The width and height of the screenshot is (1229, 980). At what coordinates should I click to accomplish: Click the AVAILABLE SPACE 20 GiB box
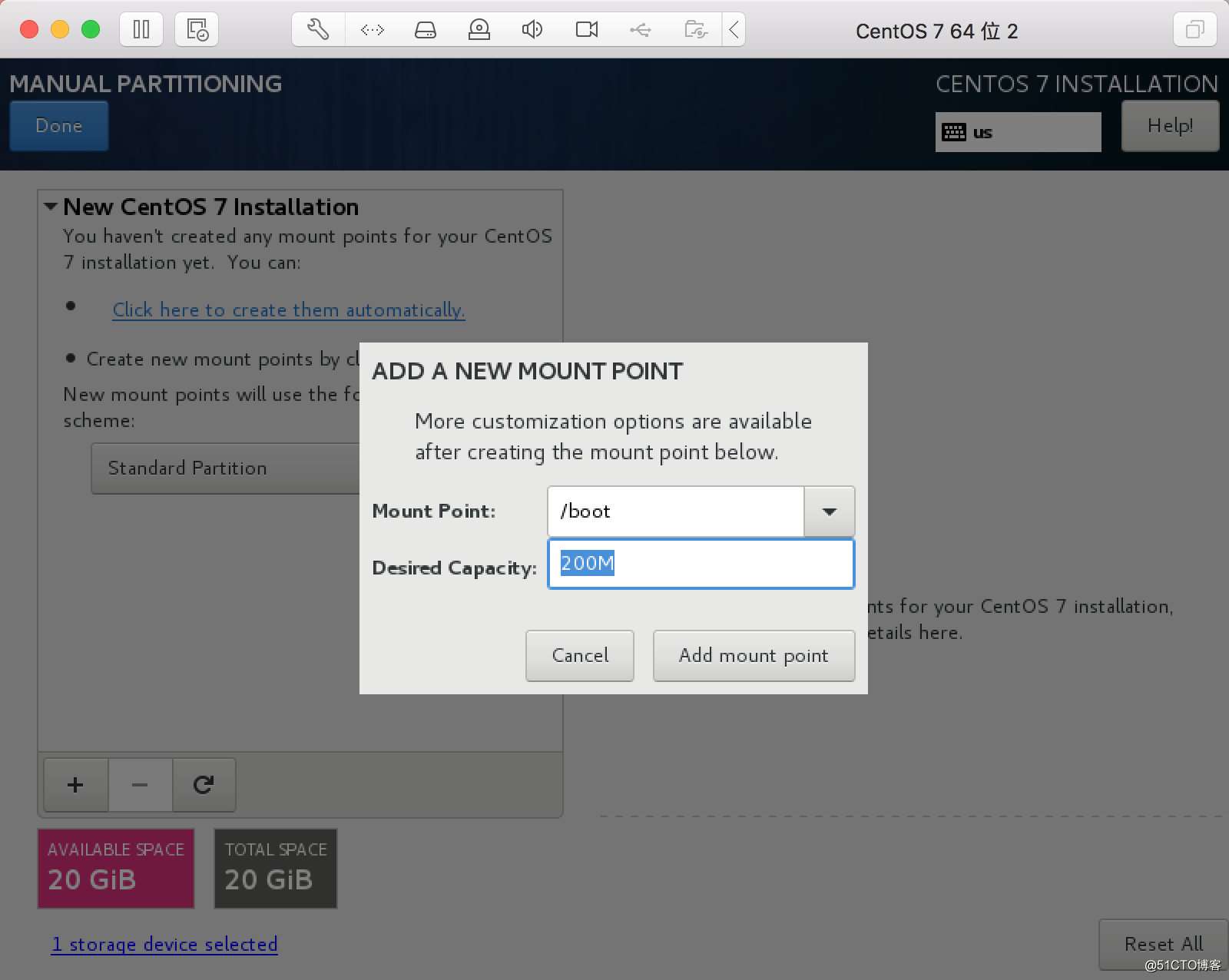(116, 868)
